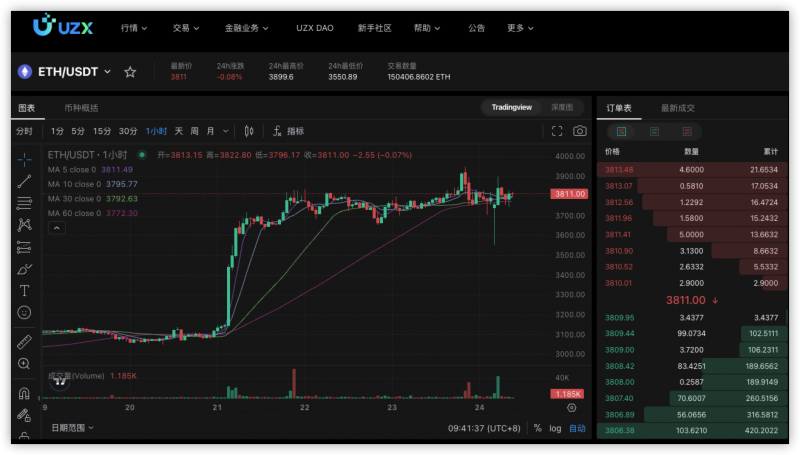
Task: Select the 1分 timeframe
Action: [57, 131]
